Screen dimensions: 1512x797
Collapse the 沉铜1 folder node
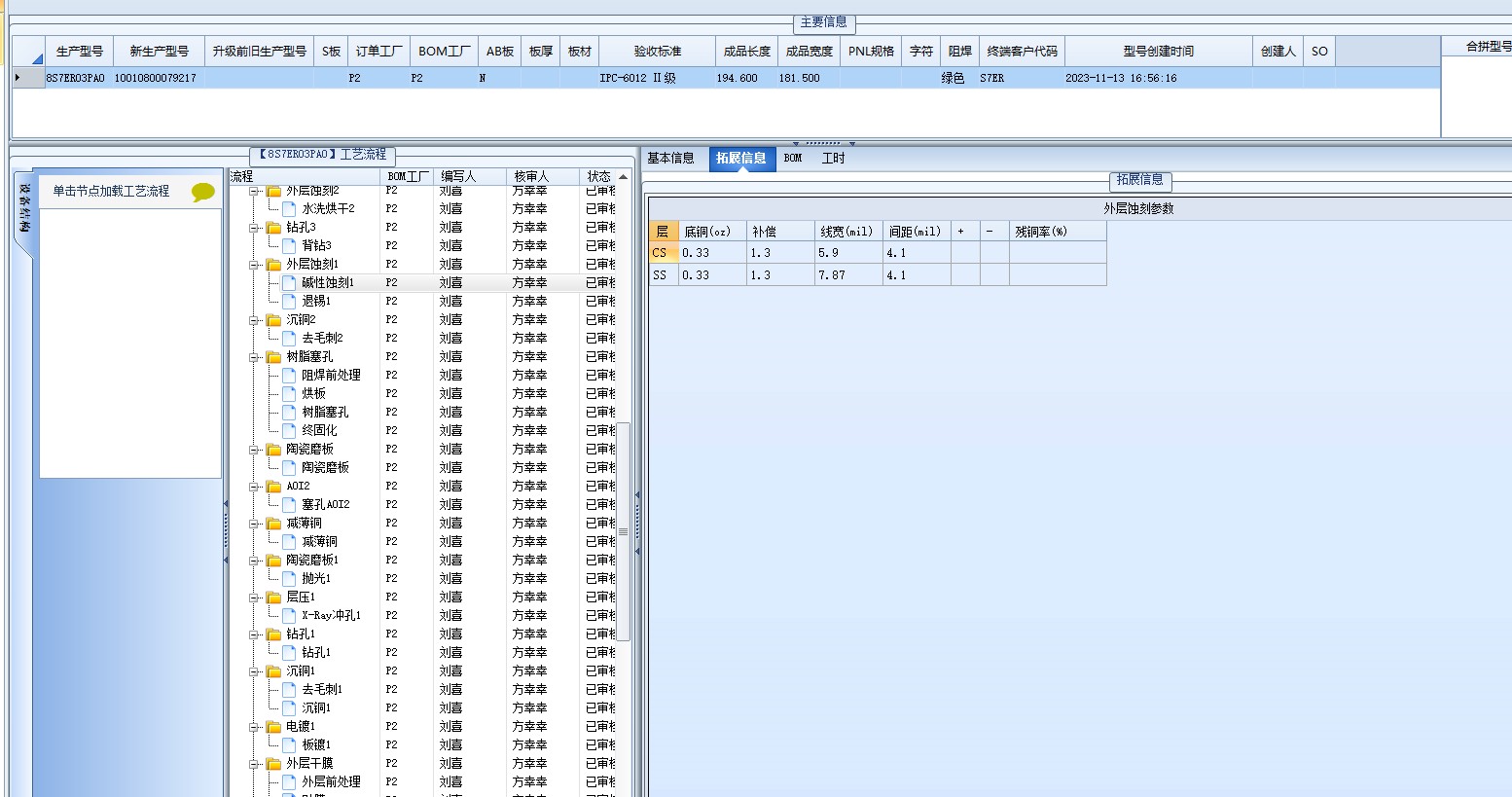254,671
